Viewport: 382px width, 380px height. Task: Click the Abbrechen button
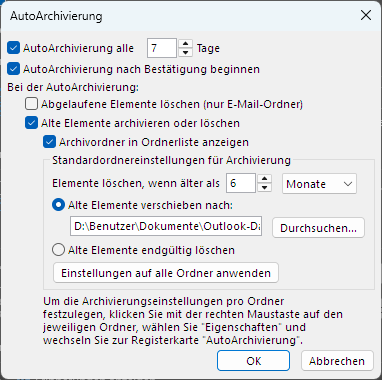pyautogui.click(x=337, y=361)
